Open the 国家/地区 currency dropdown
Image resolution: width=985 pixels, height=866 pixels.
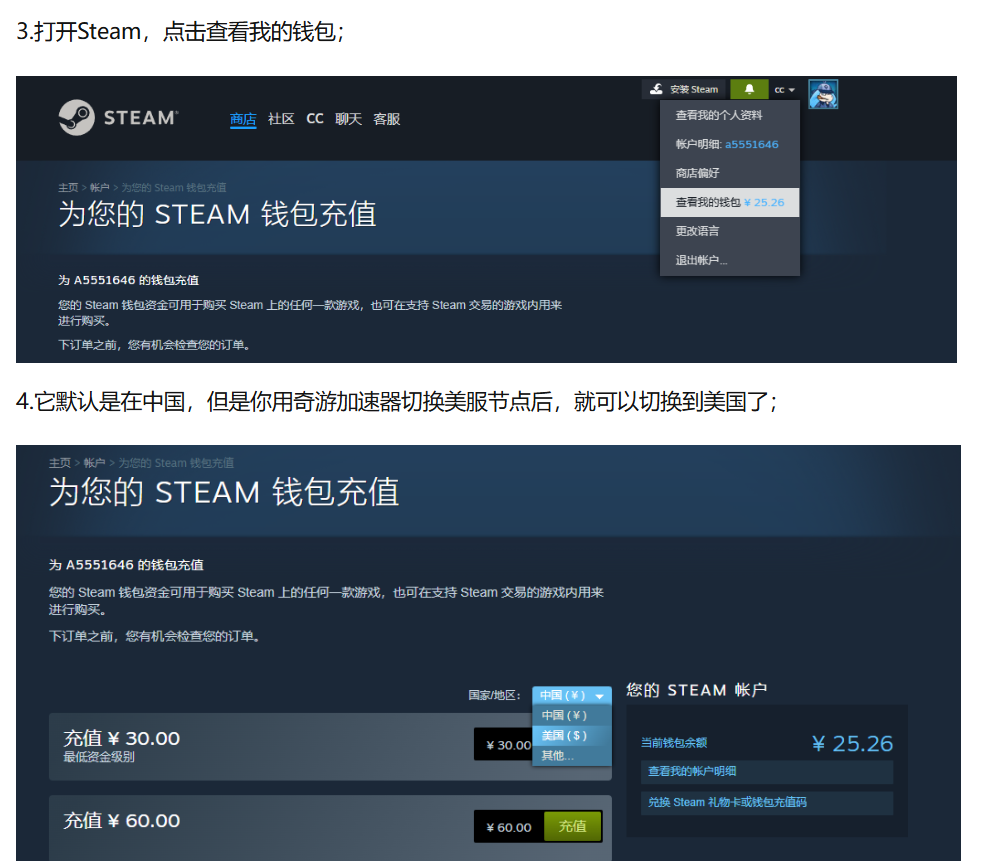[x=571, y=695]
